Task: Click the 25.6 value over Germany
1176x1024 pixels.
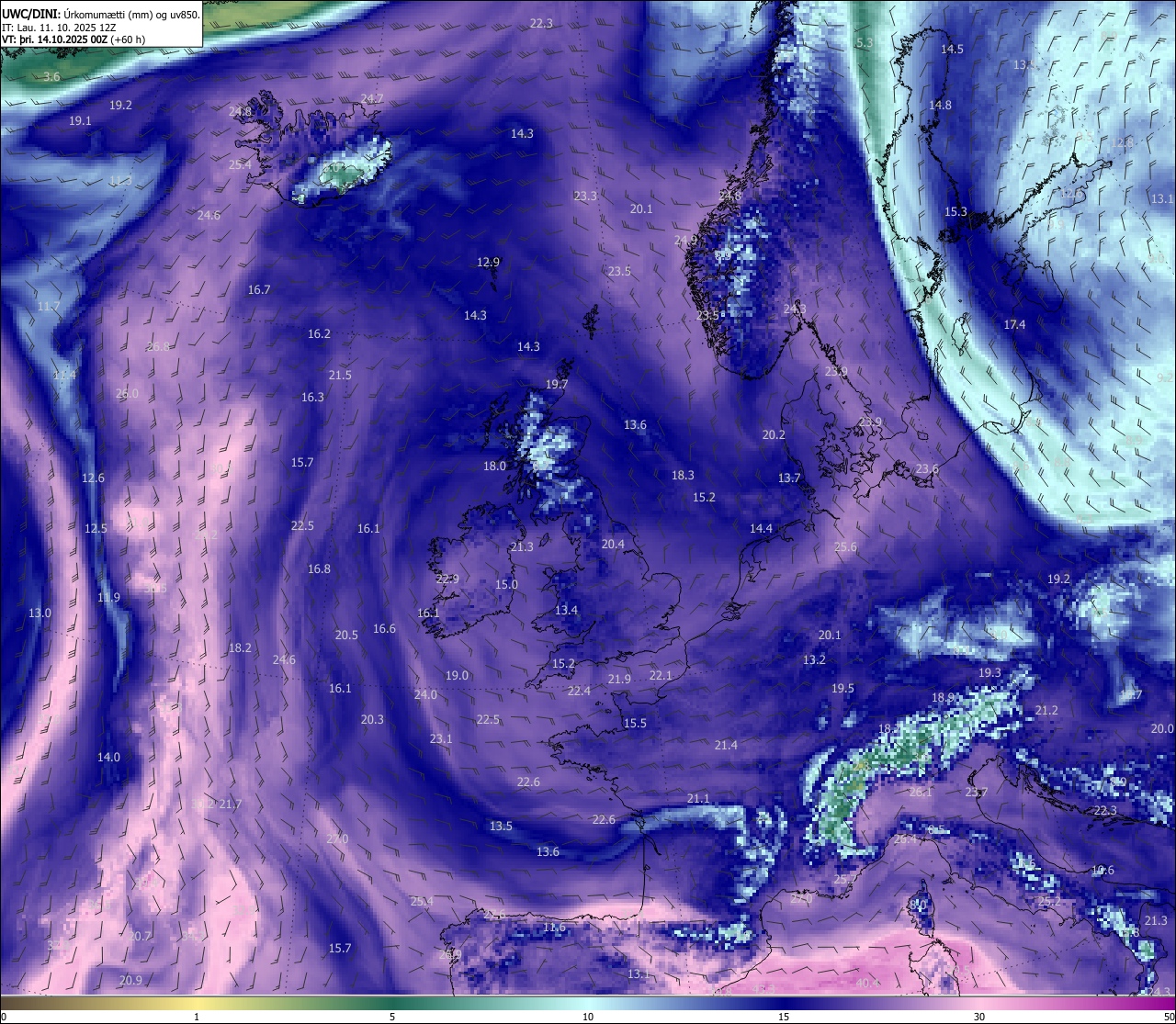Action: (845, 547)
